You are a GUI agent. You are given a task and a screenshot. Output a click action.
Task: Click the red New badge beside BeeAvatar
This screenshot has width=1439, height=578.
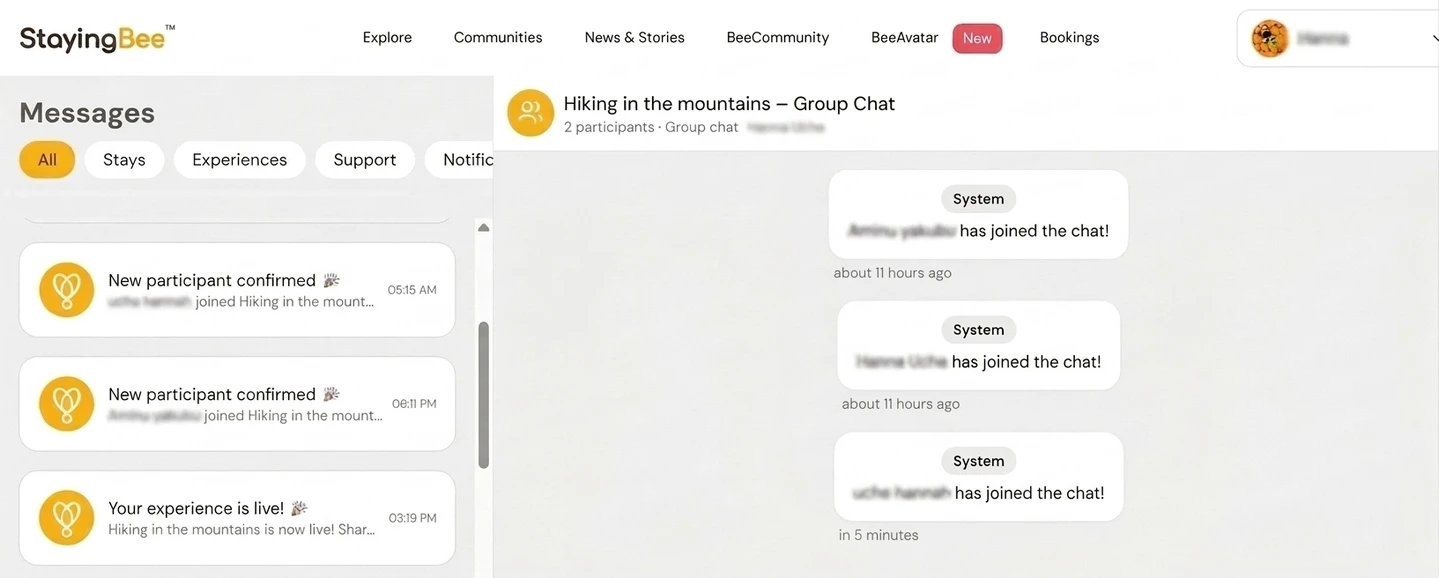pos(977,38)
